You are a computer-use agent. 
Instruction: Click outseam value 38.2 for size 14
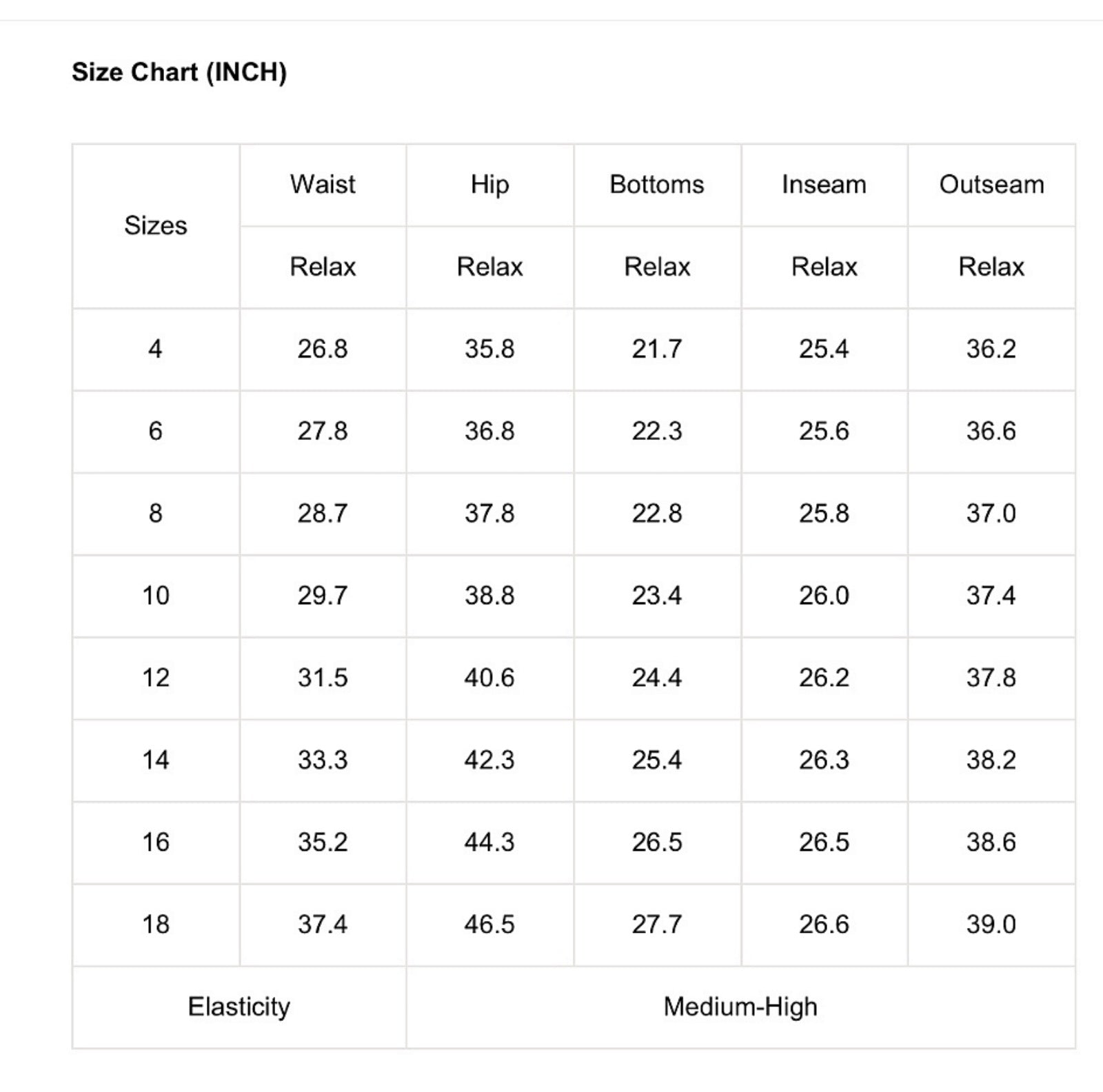(x=991, y=760)
